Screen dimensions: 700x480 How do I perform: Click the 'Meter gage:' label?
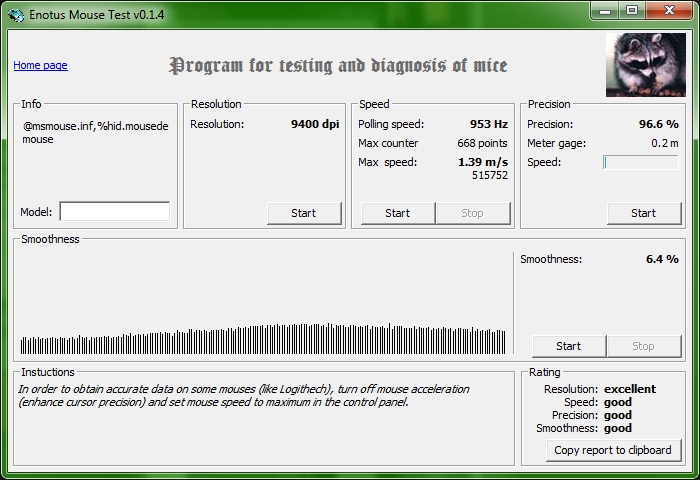pos(556,143)
